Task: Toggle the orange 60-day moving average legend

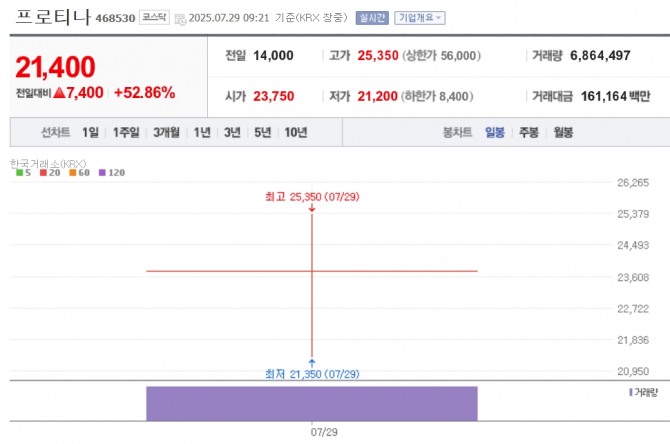Action: pyautogui.click(x=79, y=173)
